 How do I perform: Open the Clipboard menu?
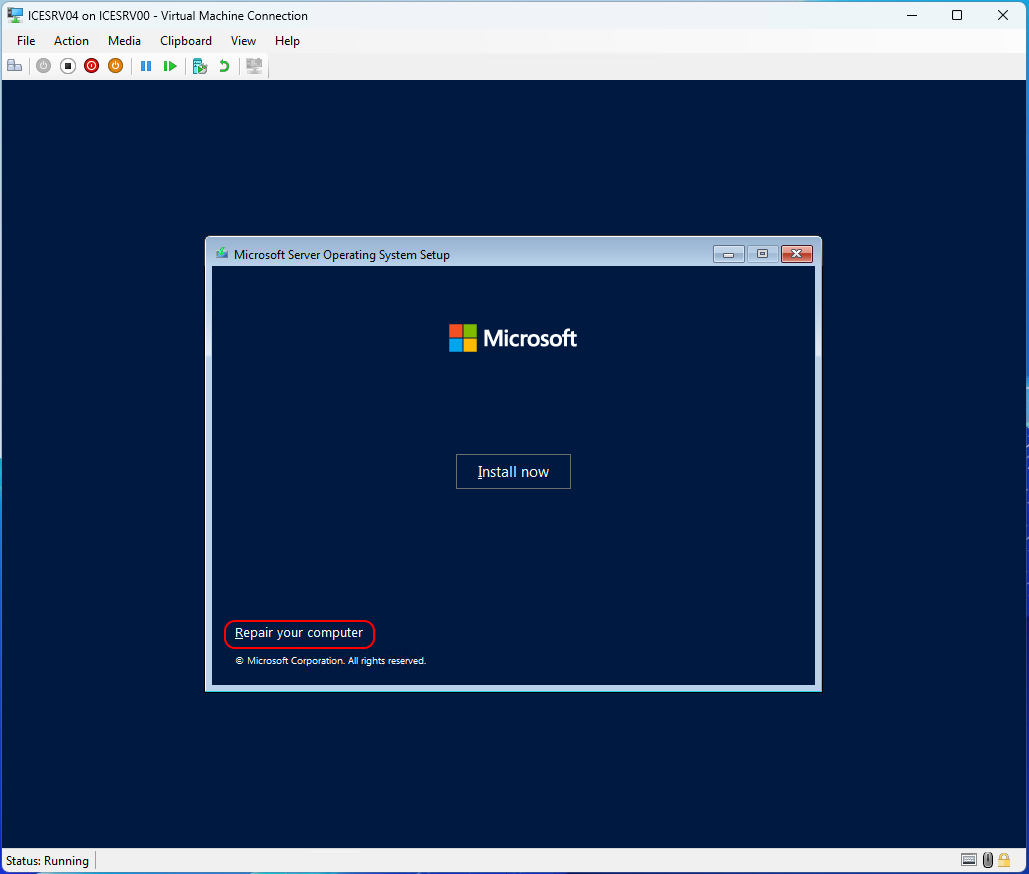tap(186, 41)
